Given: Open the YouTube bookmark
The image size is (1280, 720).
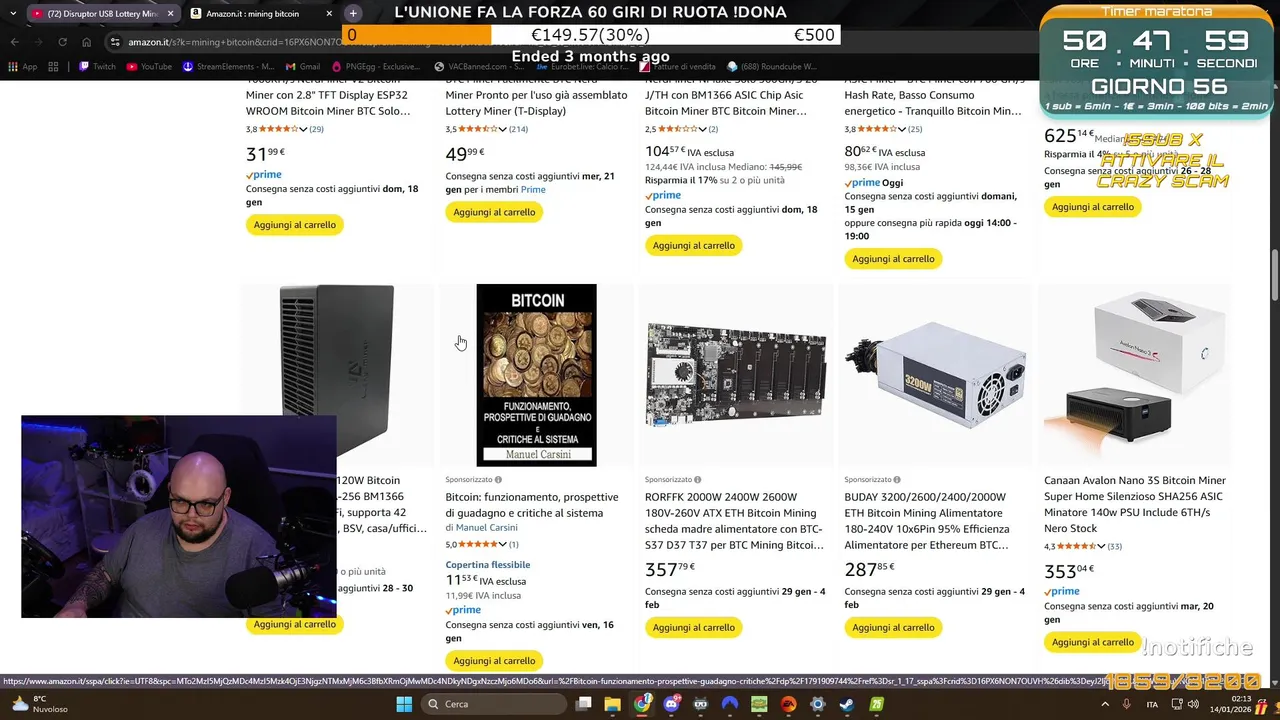Looking at the screenshot, I should tap(149, 67).
